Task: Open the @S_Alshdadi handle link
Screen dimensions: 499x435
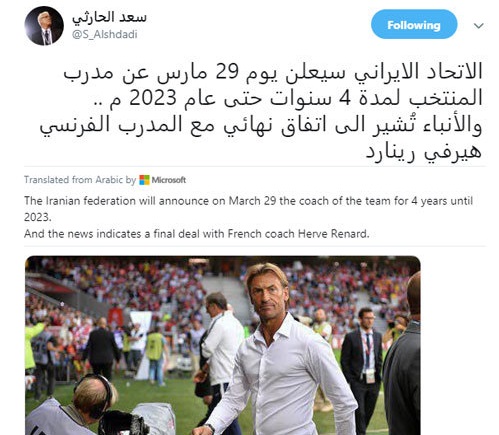Action: point(105,34)
